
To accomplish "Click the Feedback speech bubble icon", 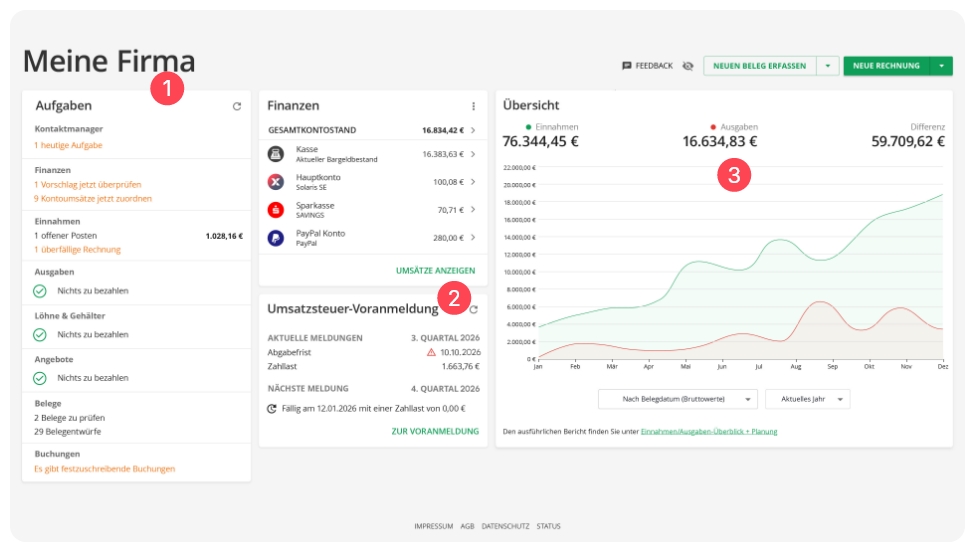I will [627, 66].
